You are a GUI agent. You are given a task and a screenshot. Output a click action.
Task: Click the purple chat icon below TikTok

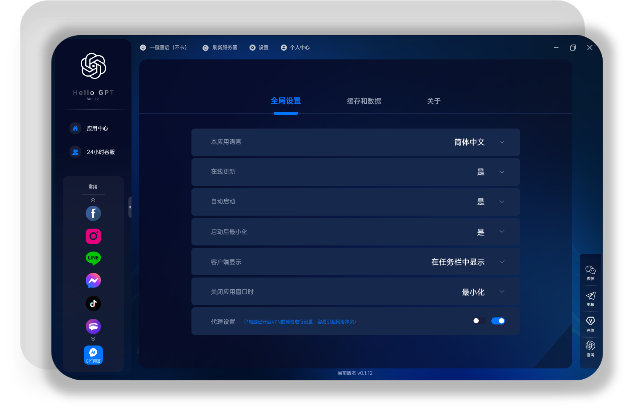click(93, 326)
